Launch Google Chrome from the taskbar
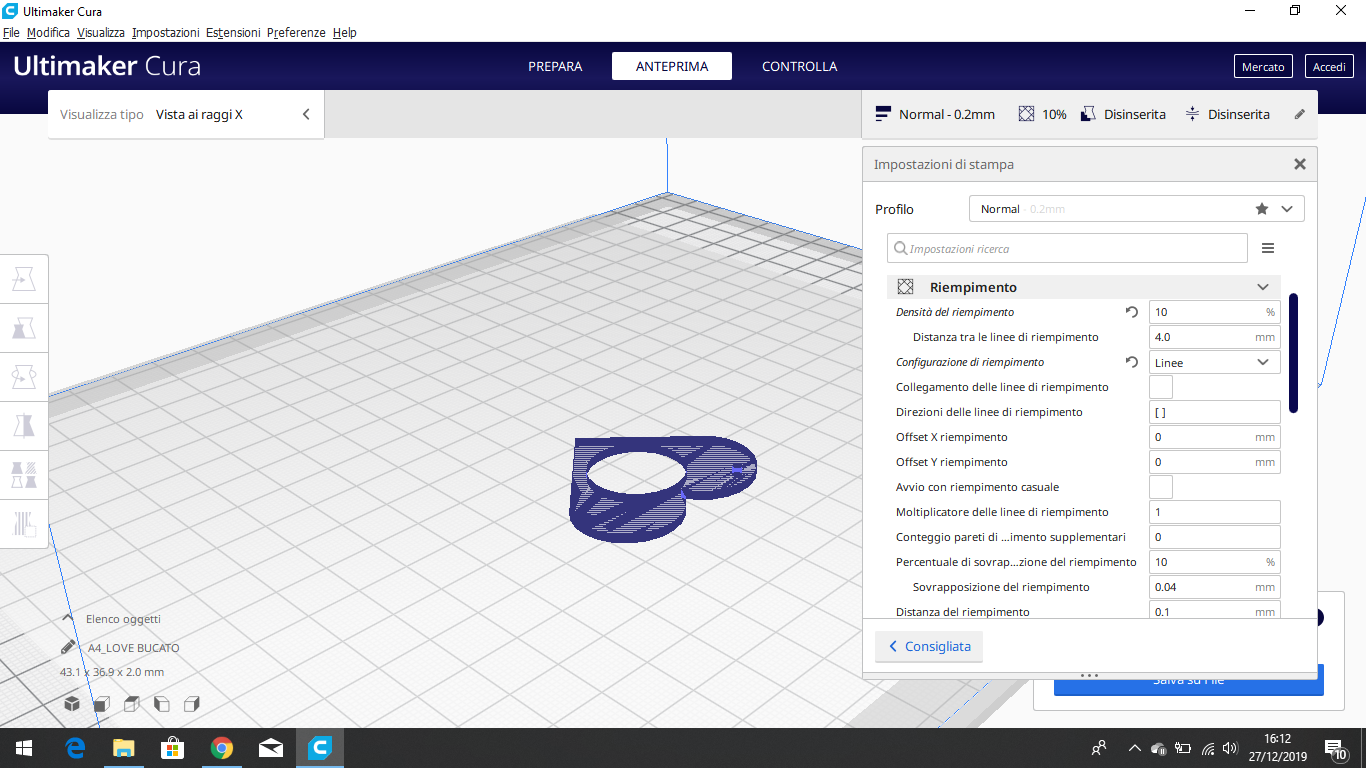This screenshot has height=768, width=1366. pyautogui.click(x=222, y=748)
